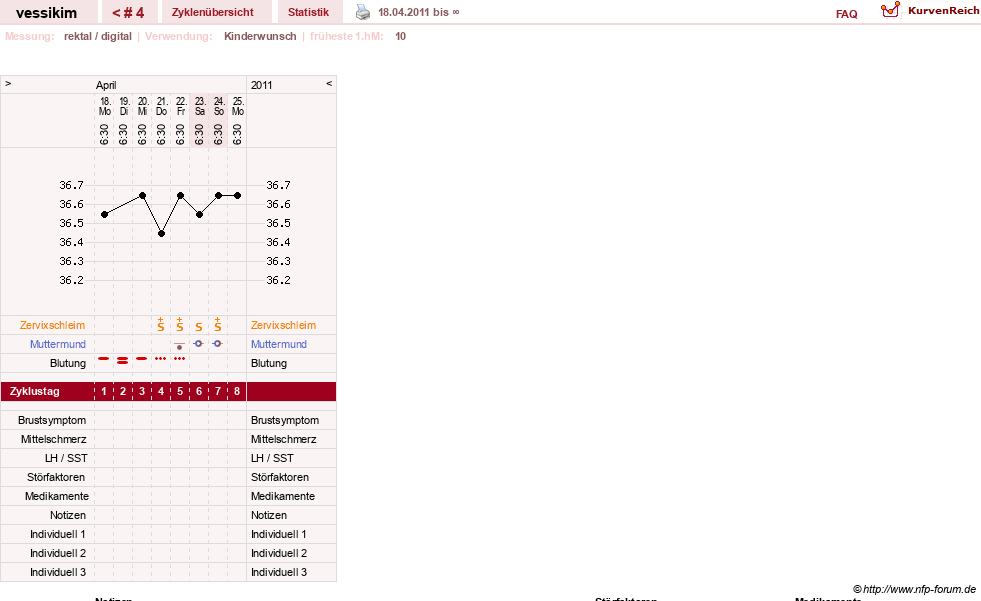Click the left Zervixschleim label
Screen dimensions: 981x601
pos(53,325)
